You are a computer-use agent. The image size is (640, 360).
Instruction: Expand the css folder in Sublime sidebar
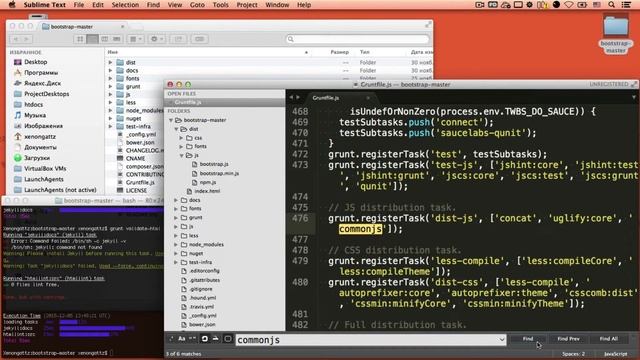coord(182,138)
